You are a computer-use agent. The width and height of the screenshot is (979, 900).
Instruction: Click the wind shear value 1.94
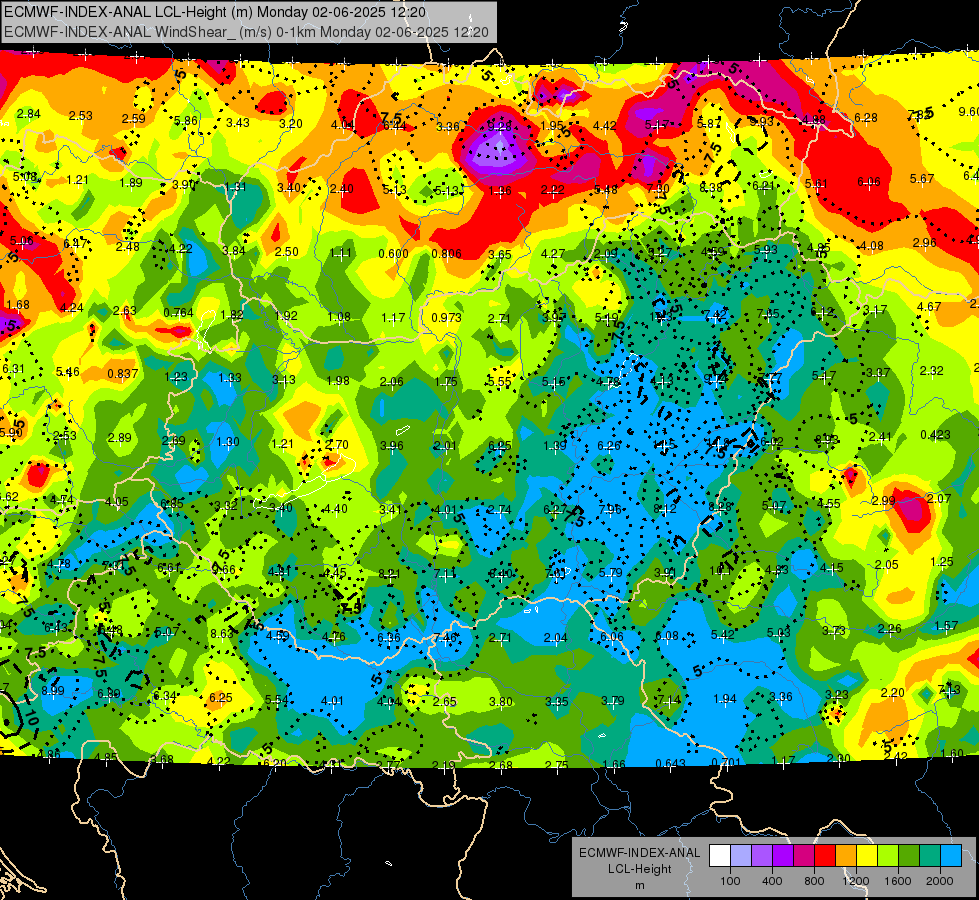725,699
